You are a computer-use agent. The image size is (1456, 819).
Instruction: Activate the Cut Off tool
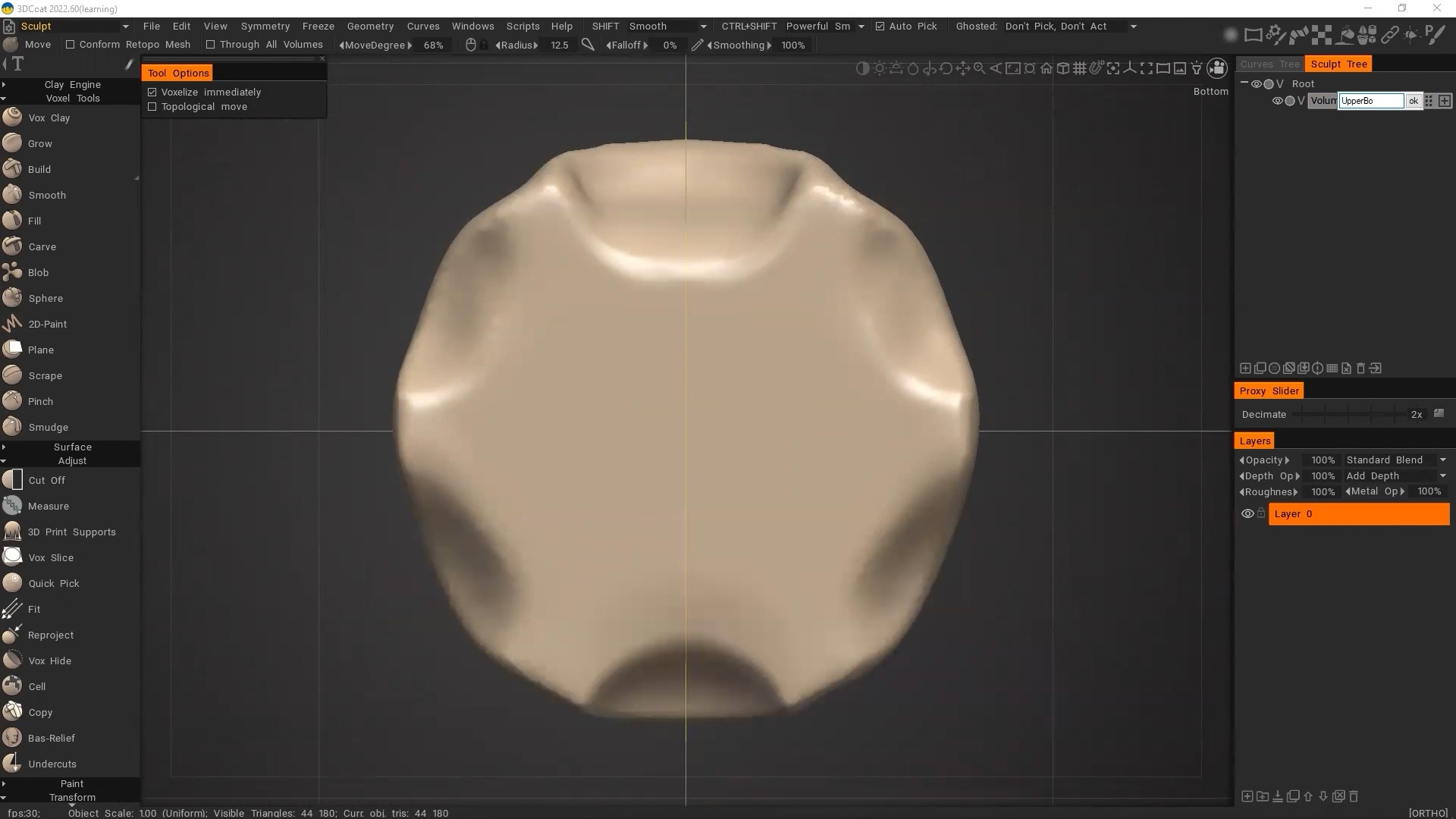(x=46, y=480)
